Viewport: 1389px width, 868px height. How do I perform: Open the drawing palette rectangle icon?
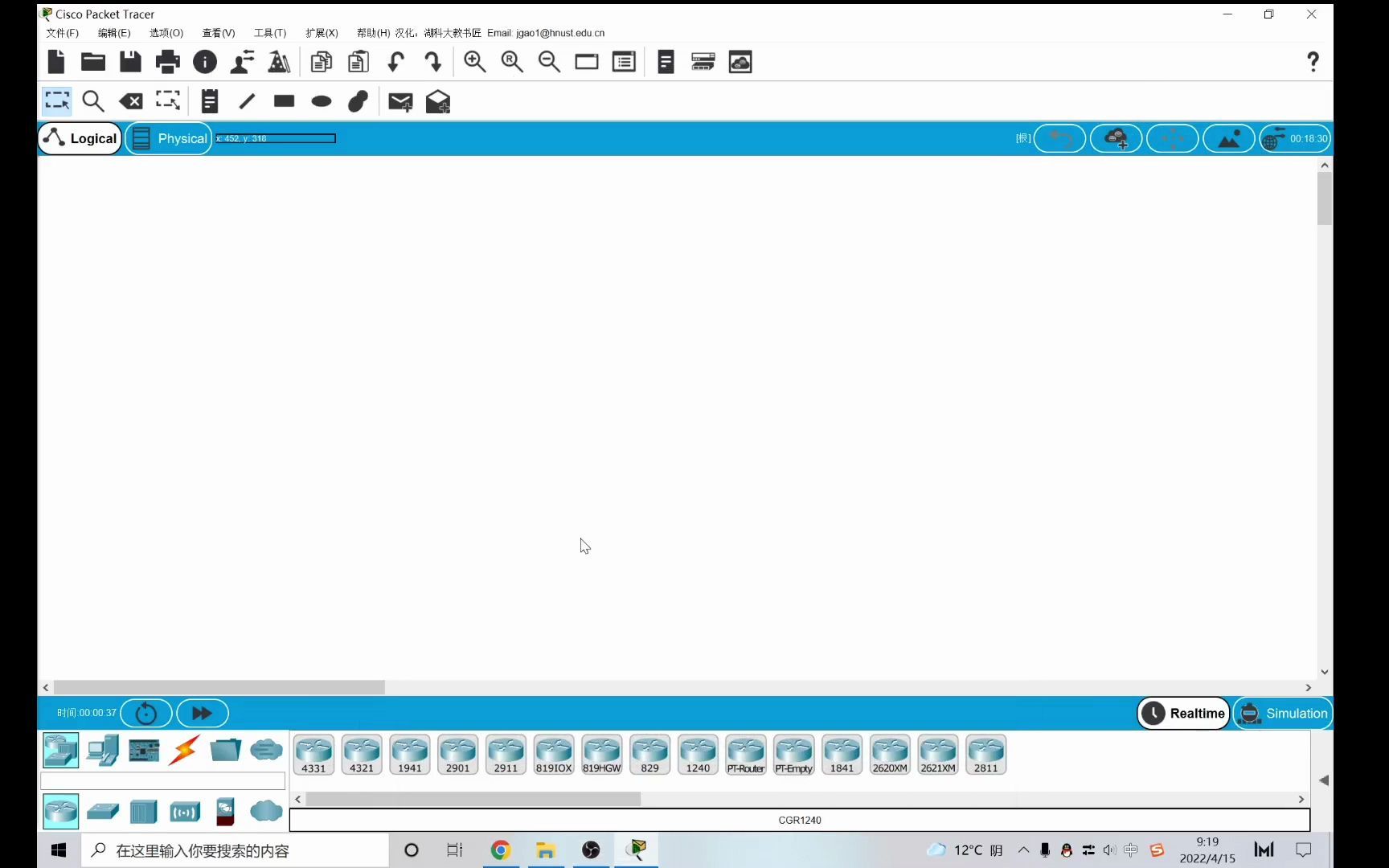[x=587, y=62]
